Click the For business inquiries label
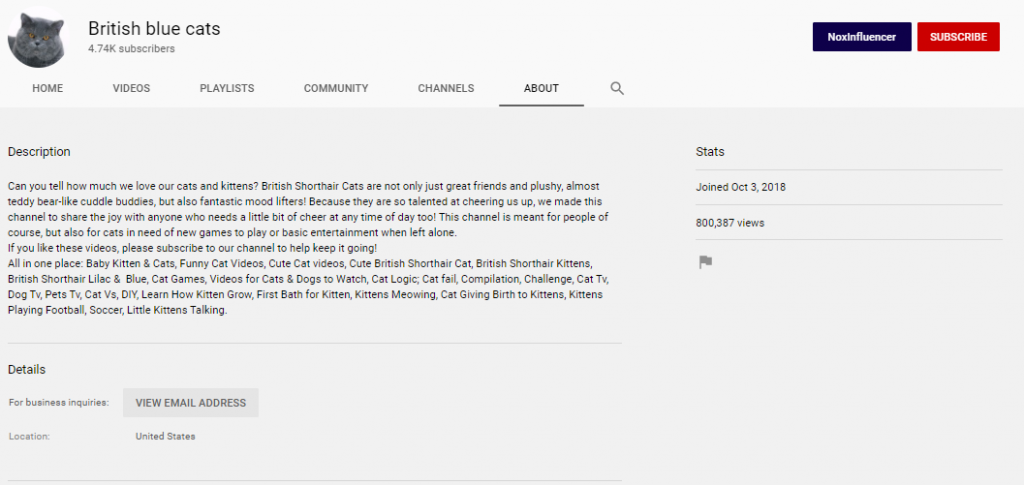This screenshot has height=485, width=1024. point(59,403)
